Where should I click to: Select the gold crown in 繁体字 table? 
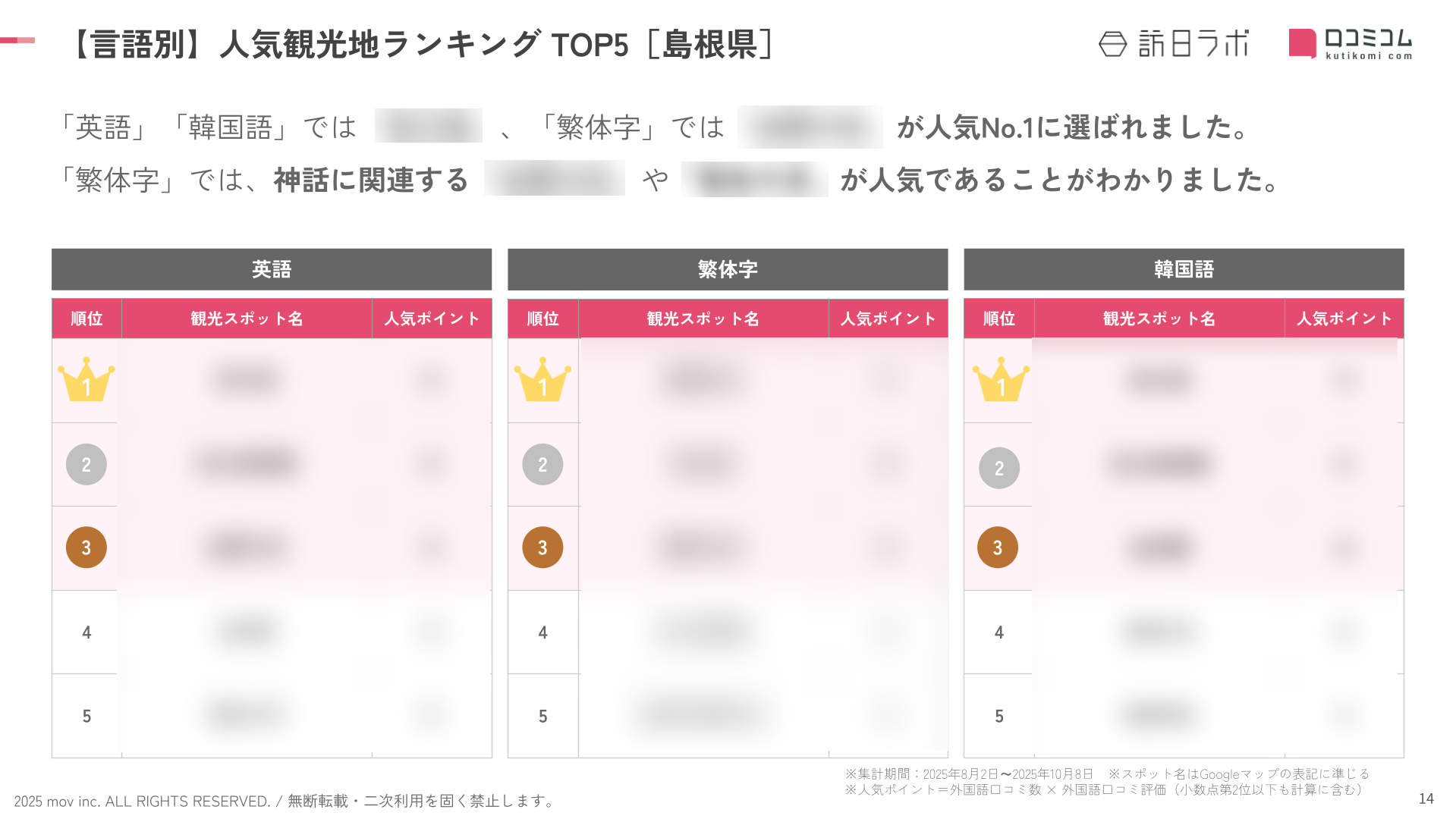tap(542, 379)
